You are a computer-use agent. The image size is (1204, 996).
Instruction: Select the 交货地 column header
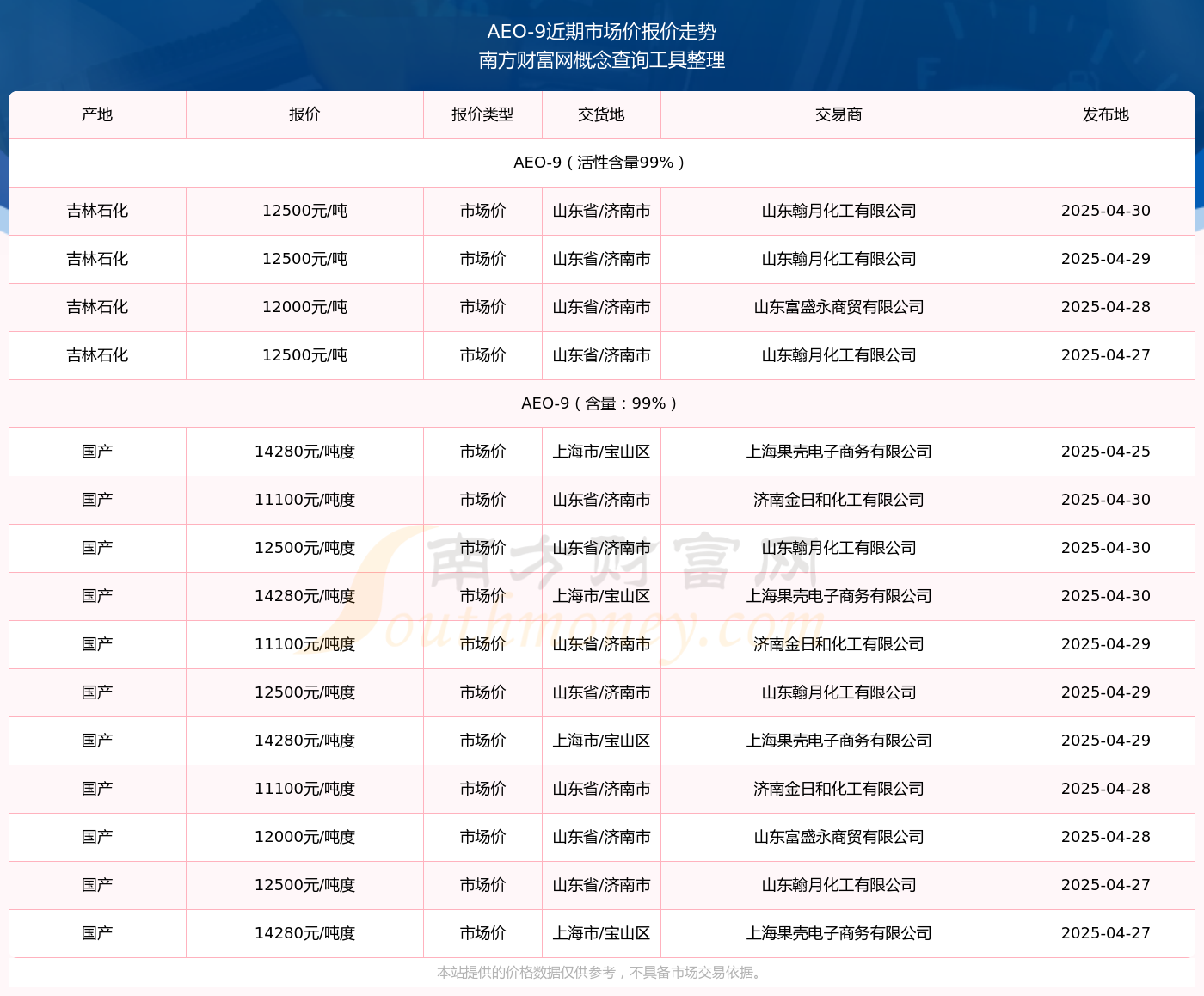point(601,114)
